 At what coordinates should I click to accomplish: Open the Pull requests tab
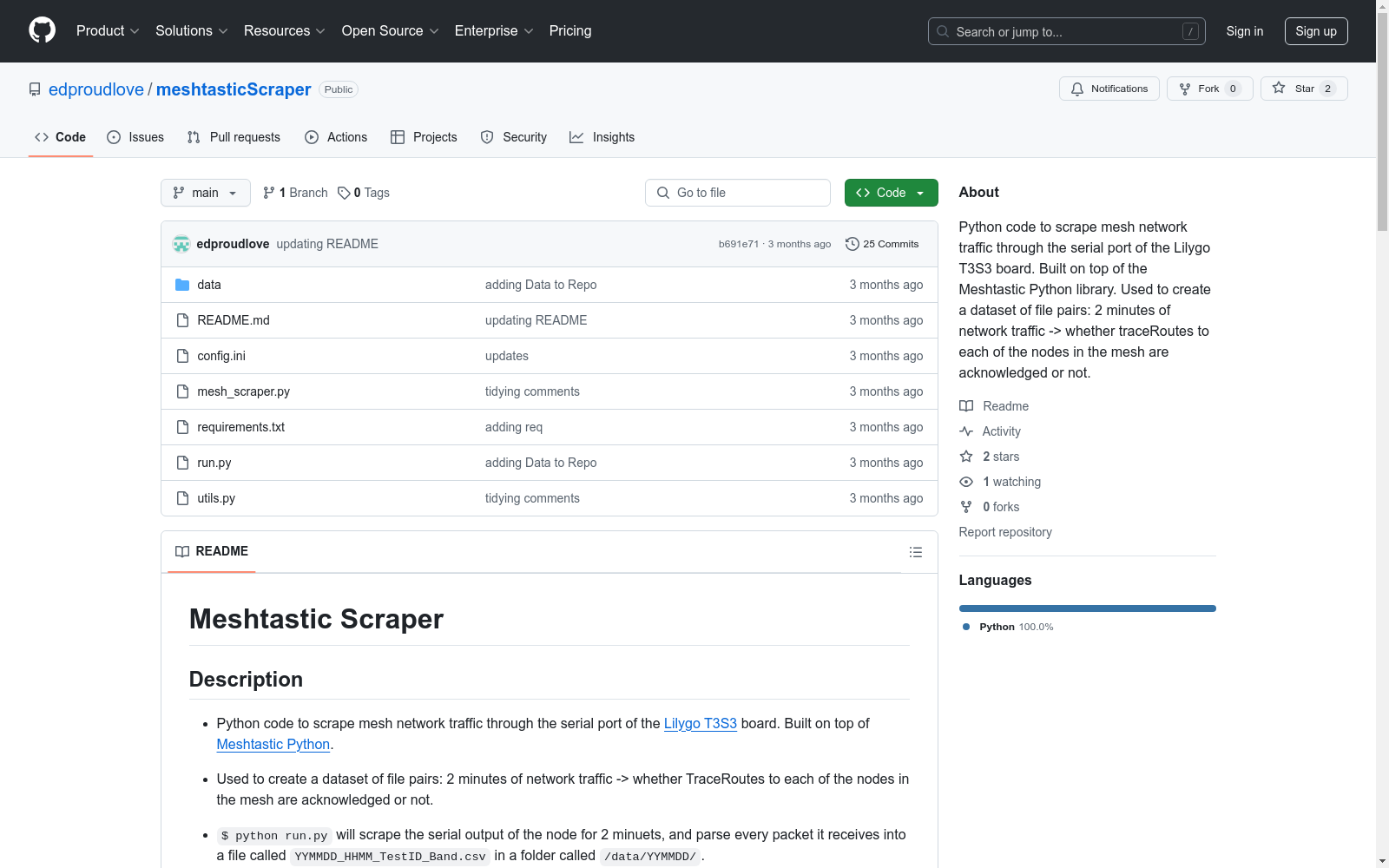pyautogui.click(x=234, y=137)
